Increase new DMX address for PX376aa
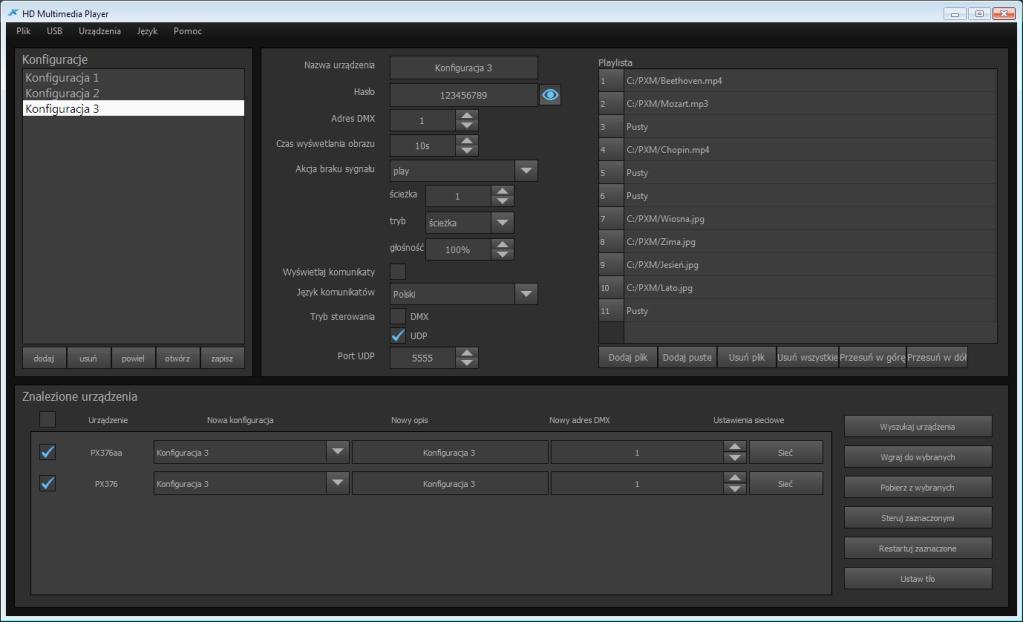Viewport: 1023px width, 622px height. pyautogui.click(x=735, y=447)
